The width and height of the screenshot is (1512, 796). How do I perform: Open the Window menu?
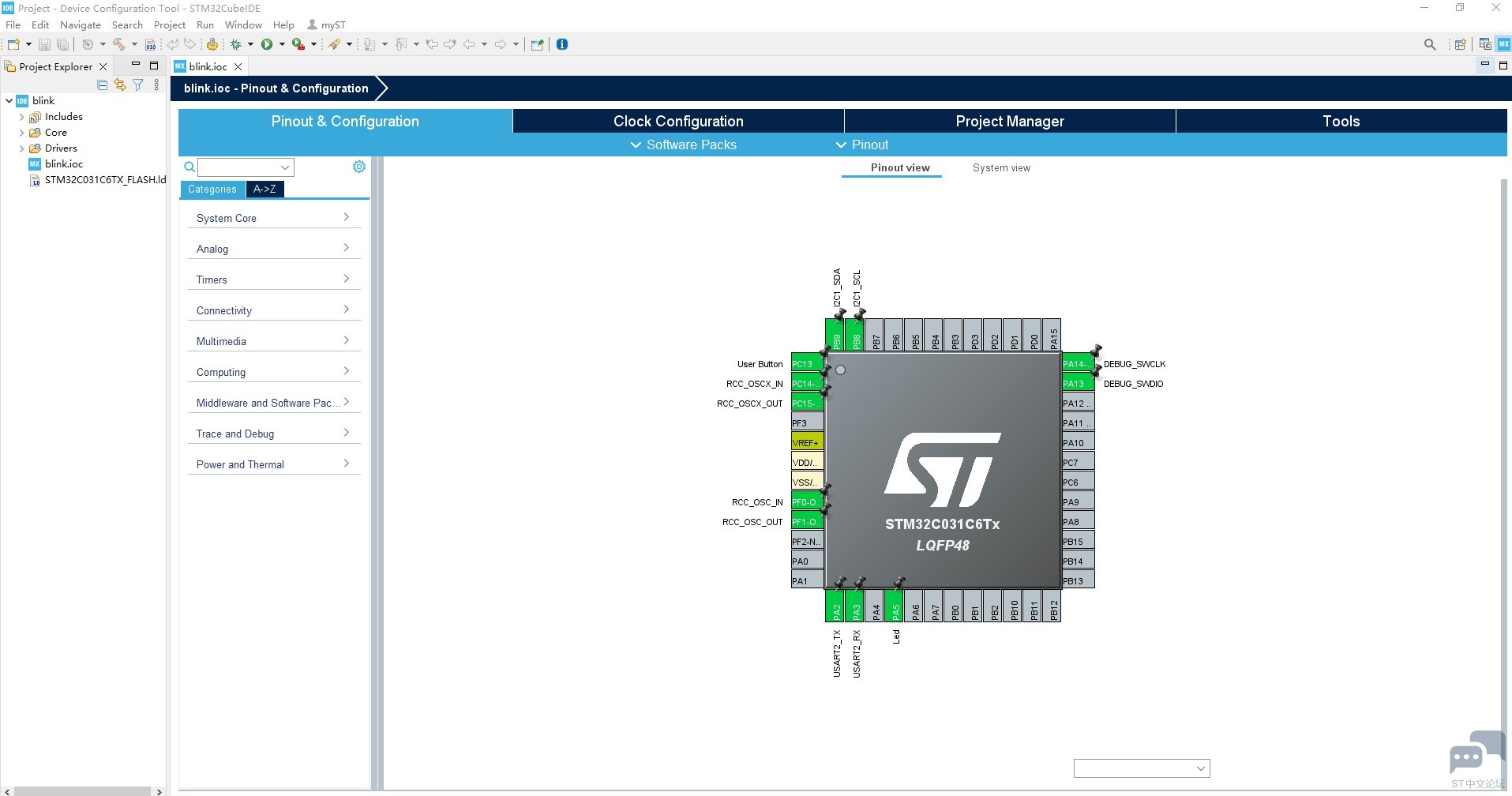(243, 24)
